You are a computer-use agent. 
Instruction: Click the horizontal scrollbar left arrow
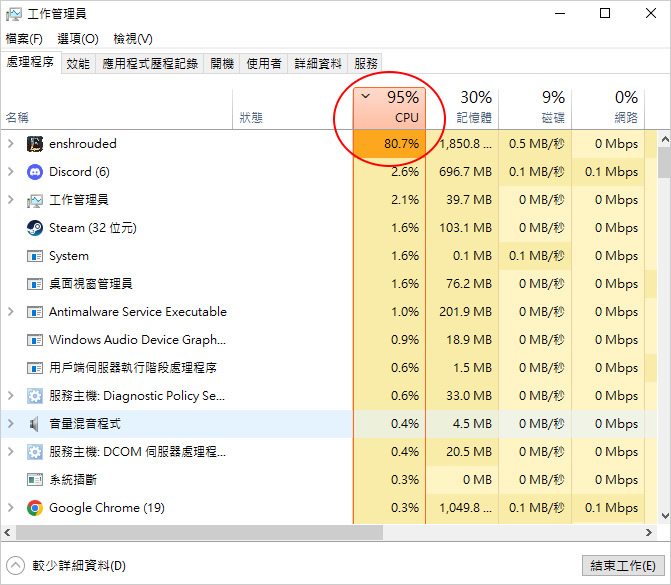tap(7, 532)
